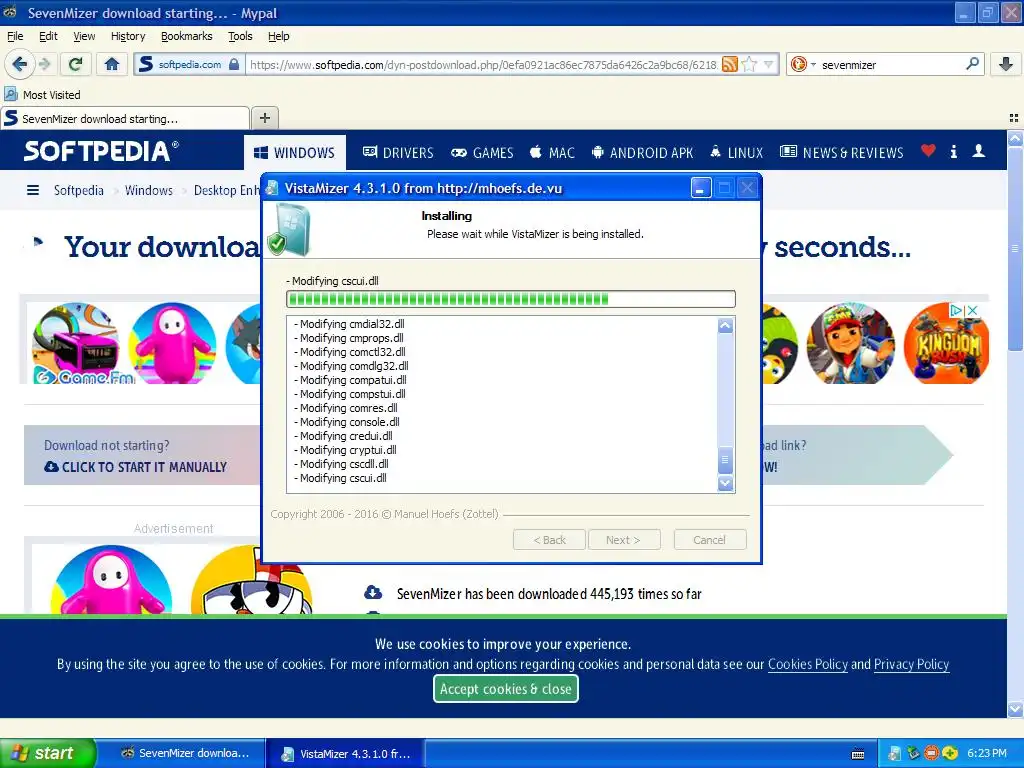Screen dimensions: 1024x768
Task: Click the search magnifier icon
Action: [972, 64]
